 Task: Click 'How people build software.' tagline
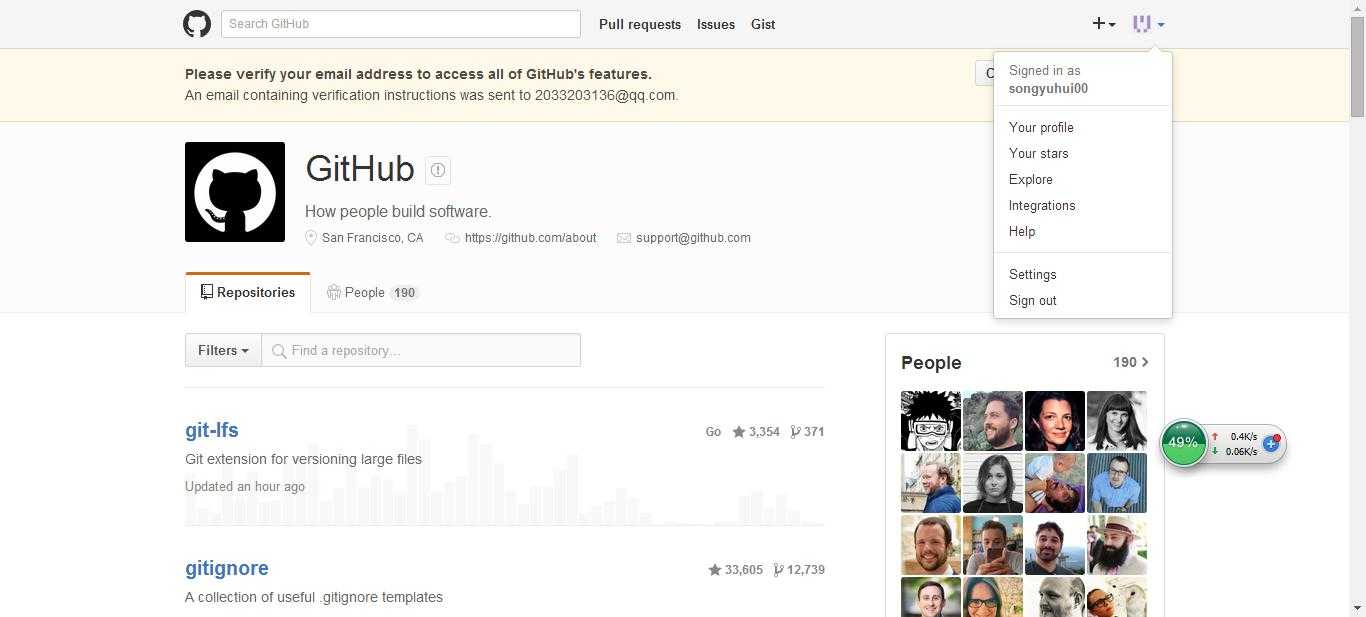click(398, 212)
